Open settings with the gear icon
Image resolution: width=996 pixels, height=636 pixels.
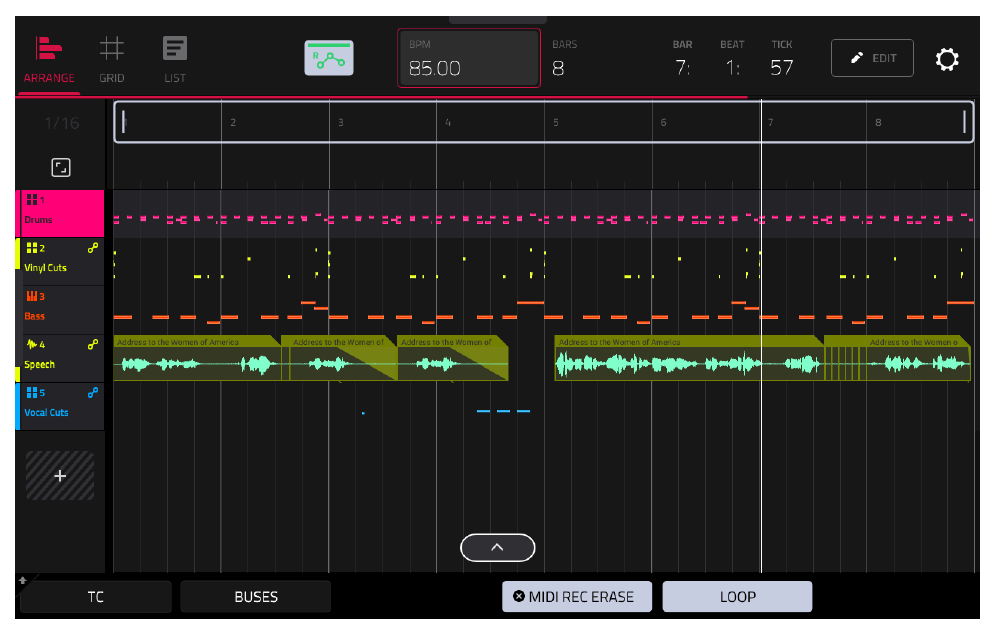click(946, 59)
